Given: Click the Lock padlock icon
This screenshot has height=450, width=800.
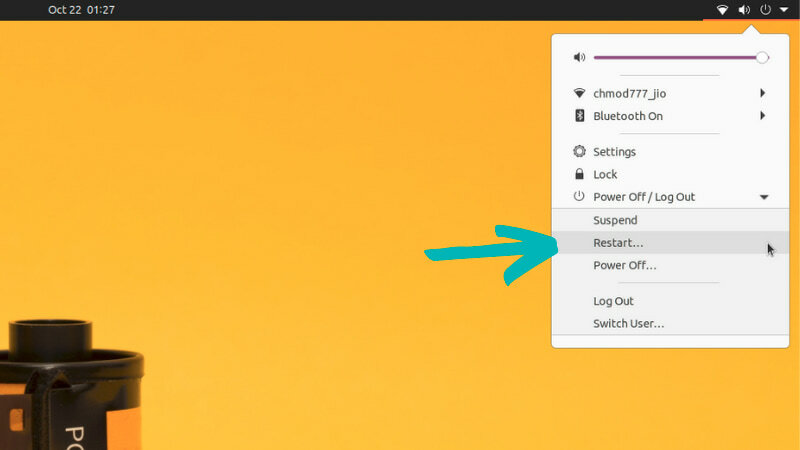Looking at the screenshot, I should 579,174.
